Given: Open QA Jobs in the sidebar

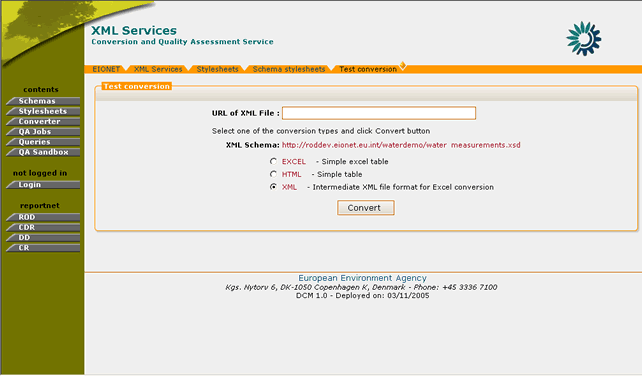Looking at the screenshot, I should pyautogui.click(x=43, y=132).
